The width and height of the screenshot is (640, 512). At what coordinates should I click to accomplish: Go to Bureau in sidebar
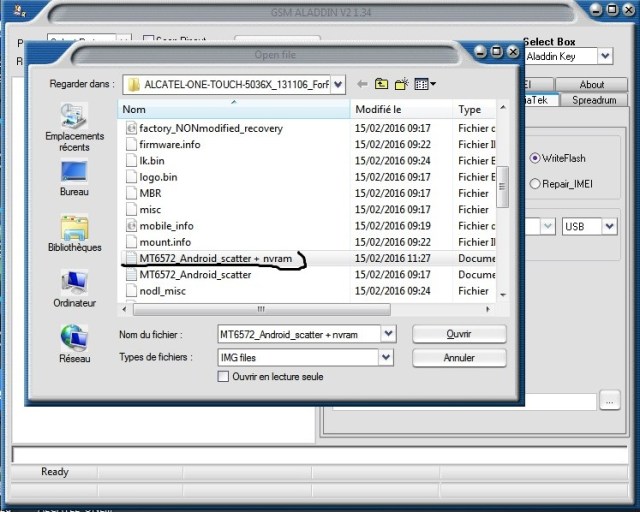(74, 178)
